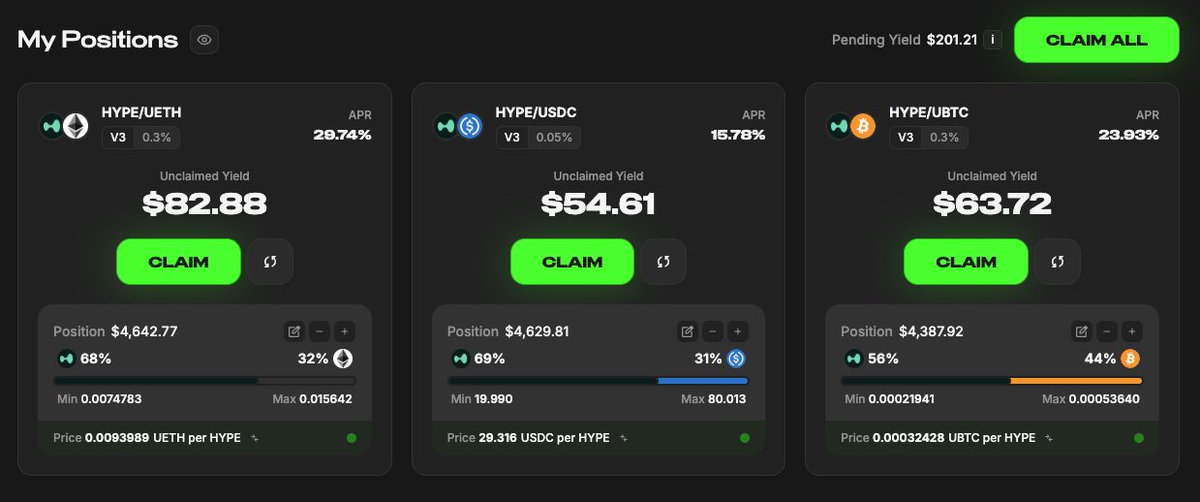Viewport: 1200px width, 502px height.
Task: Click the USDC icon beside 31%
Action: pyautogui.click(x=737, y=358)
